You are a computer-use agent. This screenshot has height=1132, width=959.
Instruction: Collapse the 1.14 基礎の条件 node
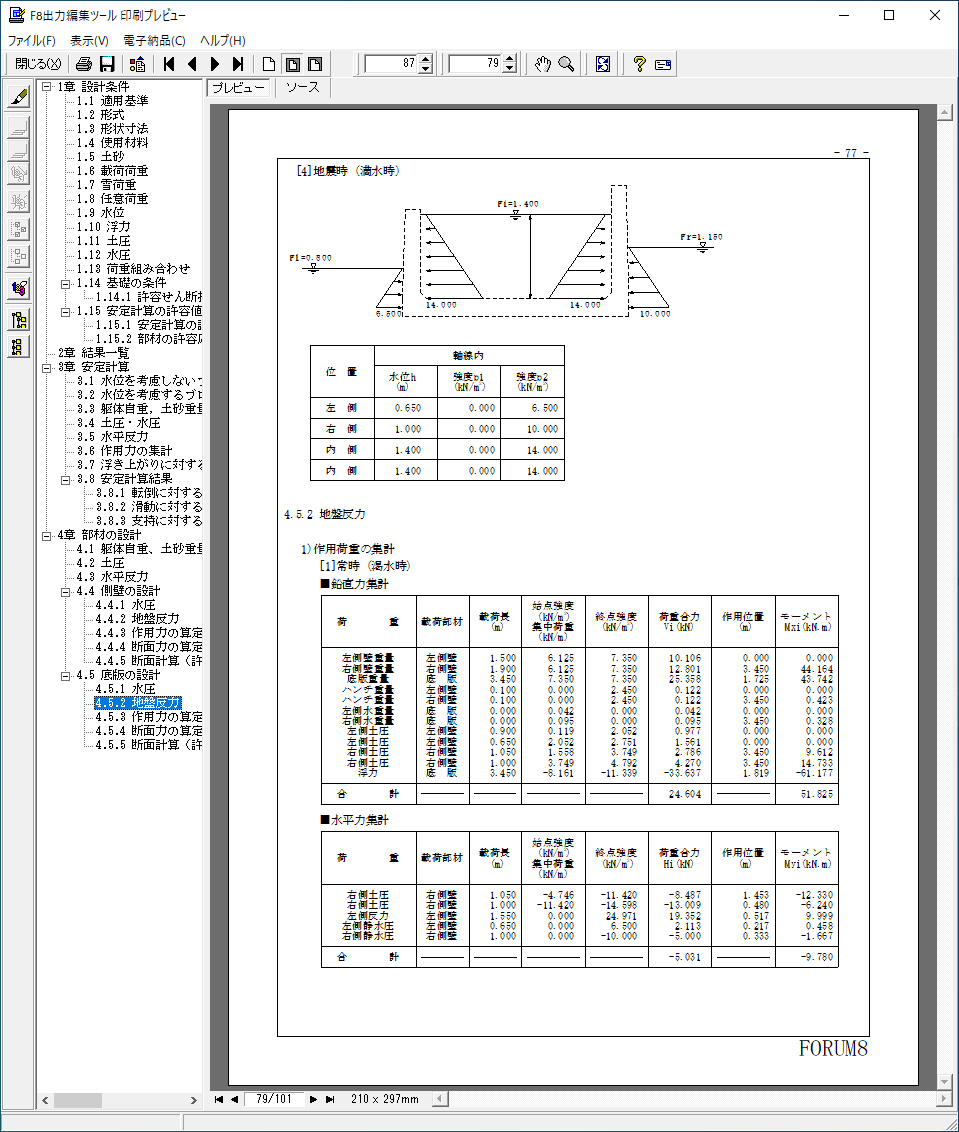click(x=66, y=283)
